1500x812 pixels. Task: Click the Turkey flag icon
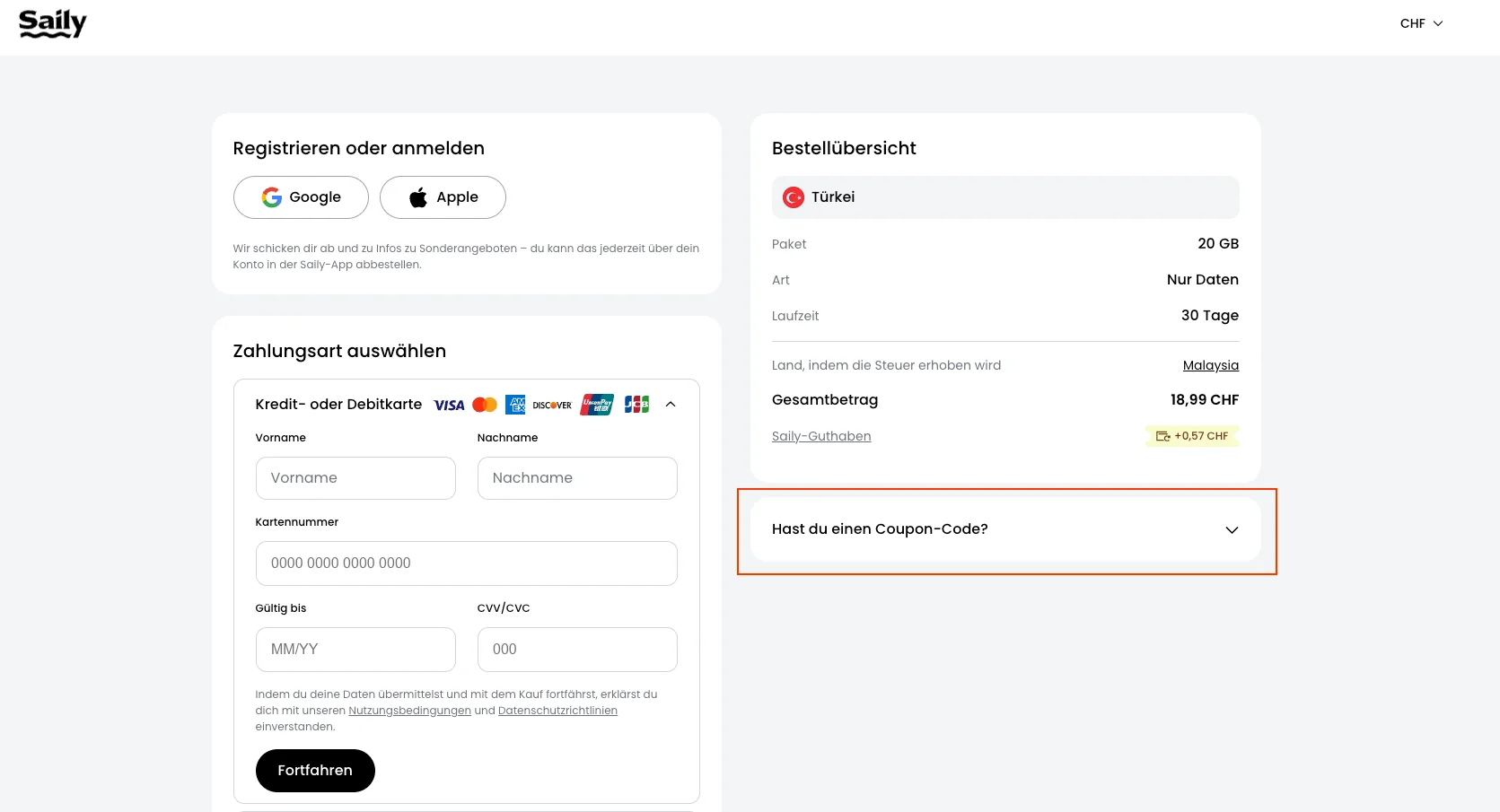[794, 197]
